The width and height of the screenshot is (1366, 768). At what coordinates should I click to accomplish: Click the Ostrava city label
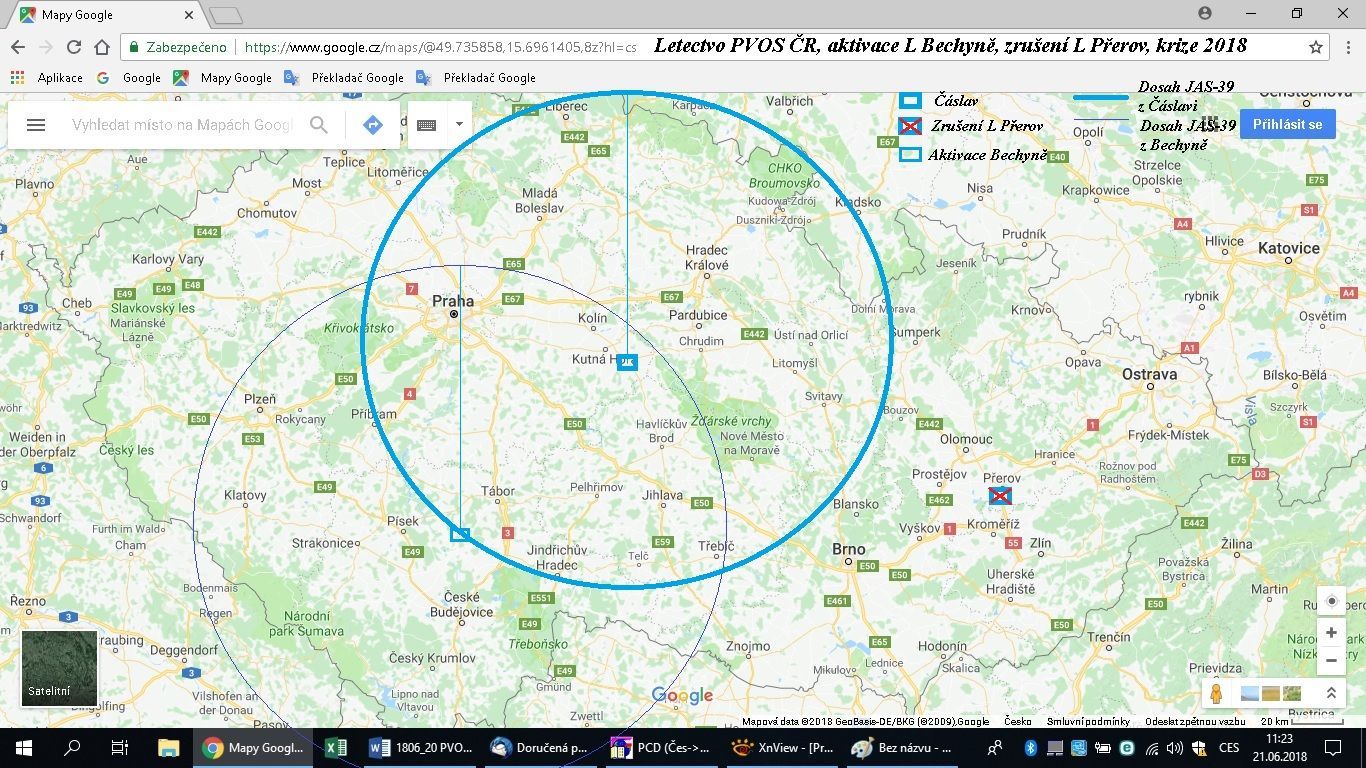click(1149, 374)
